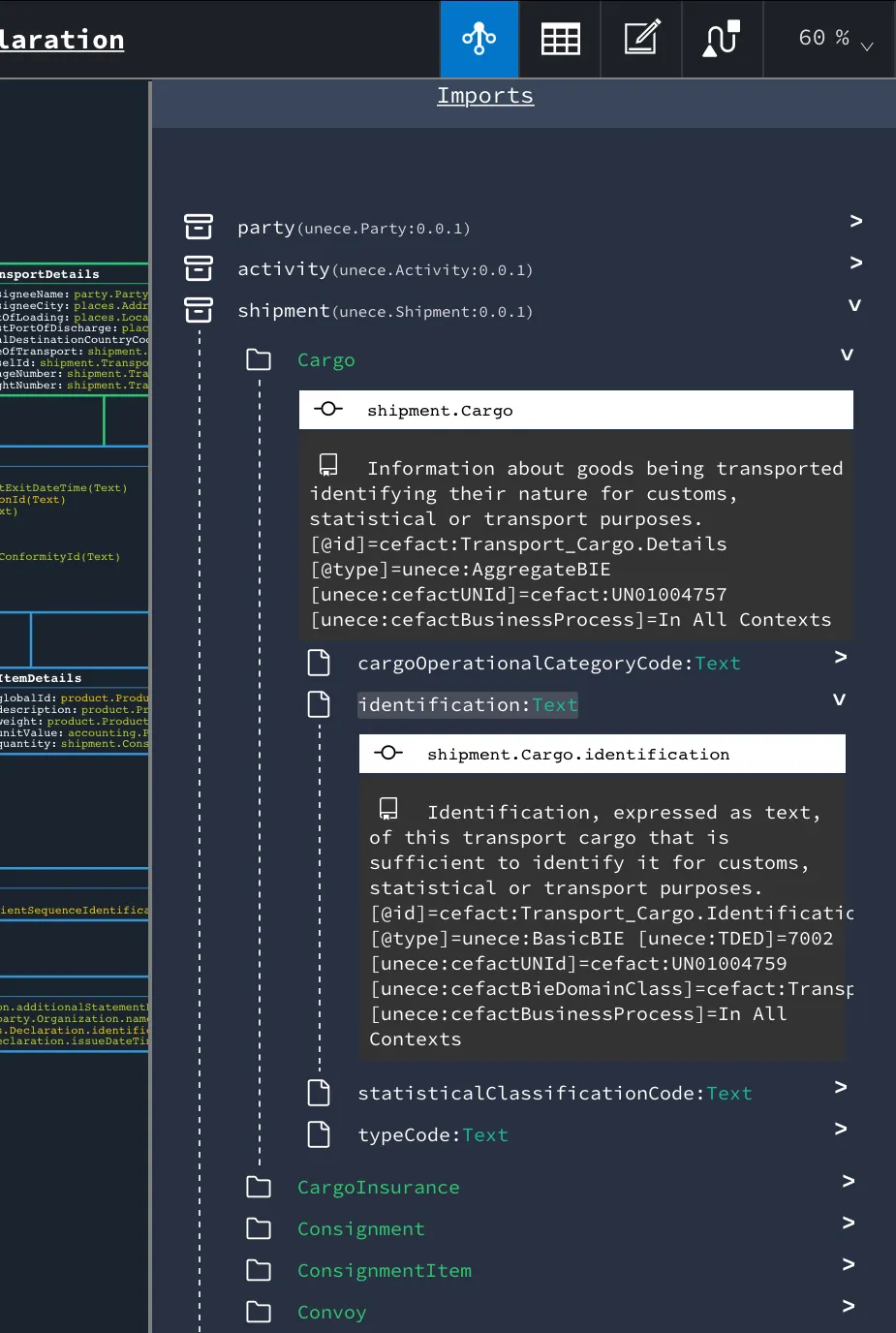Open the edit note view
This screenshot has height=1333, width=896.
[641, 39]
